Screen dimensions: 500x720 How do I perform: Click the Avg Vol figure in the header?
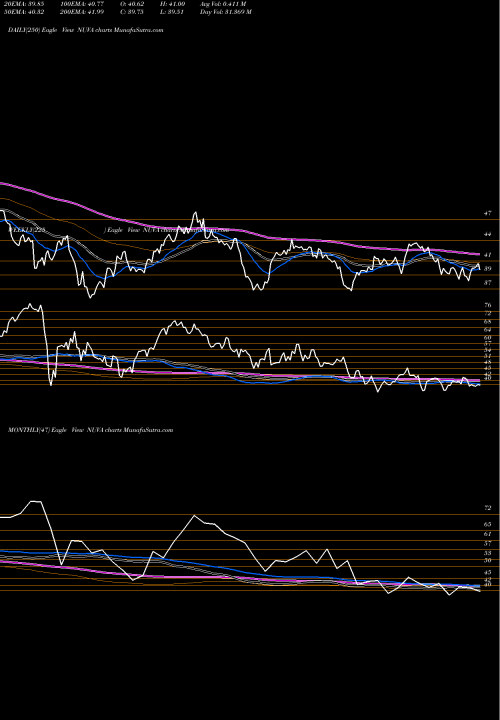coord(223,4)
